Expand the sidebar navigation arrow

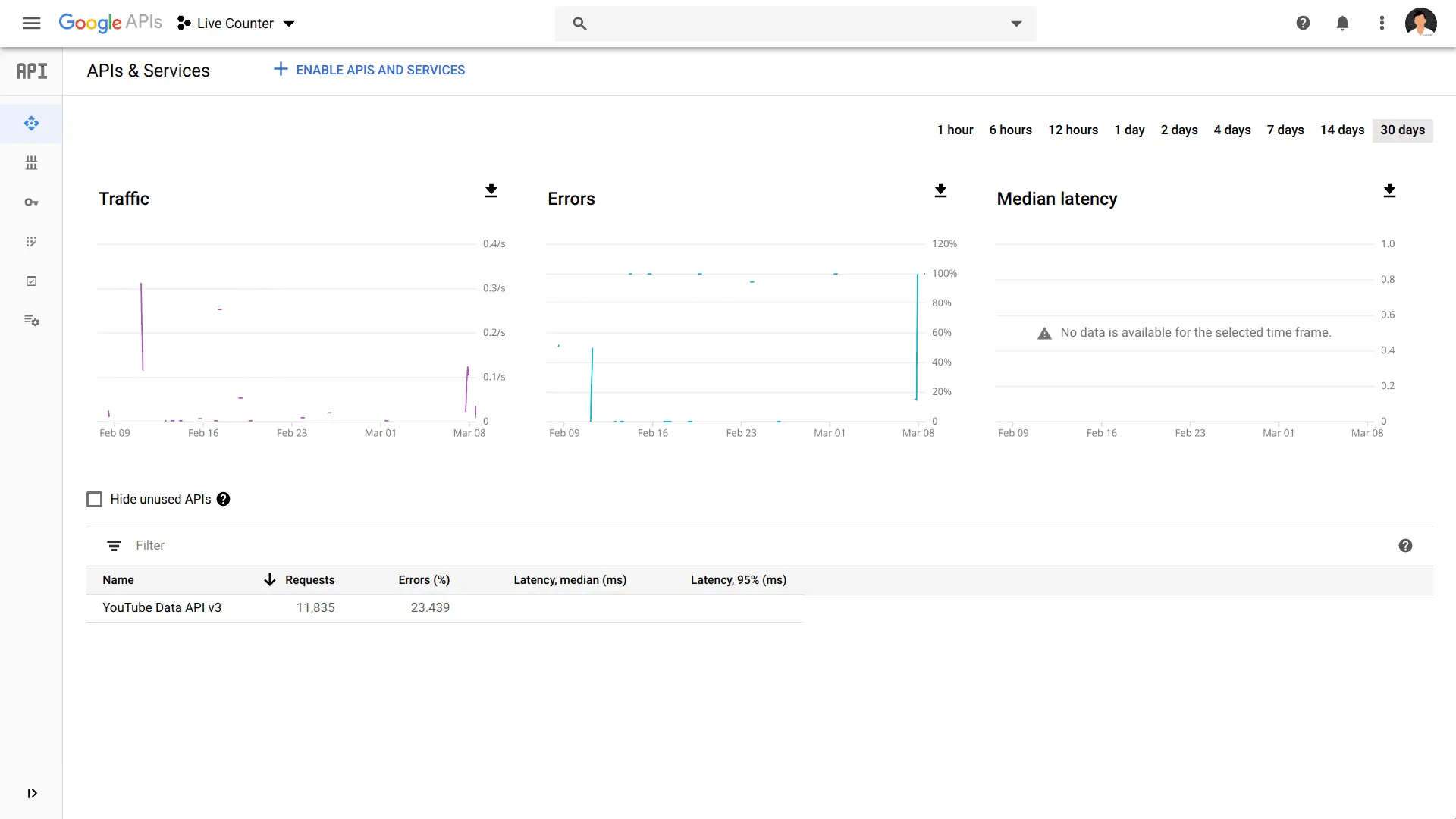(x=32, y=793)
